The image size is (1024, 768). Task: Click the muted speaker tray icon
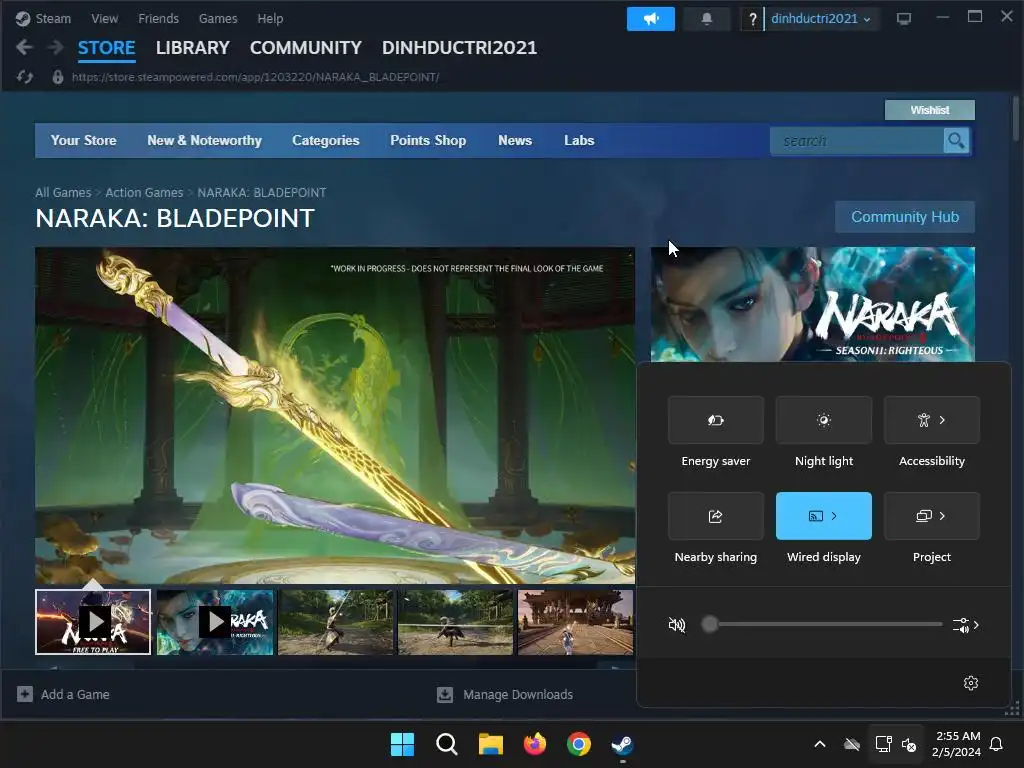pos(908,744)
